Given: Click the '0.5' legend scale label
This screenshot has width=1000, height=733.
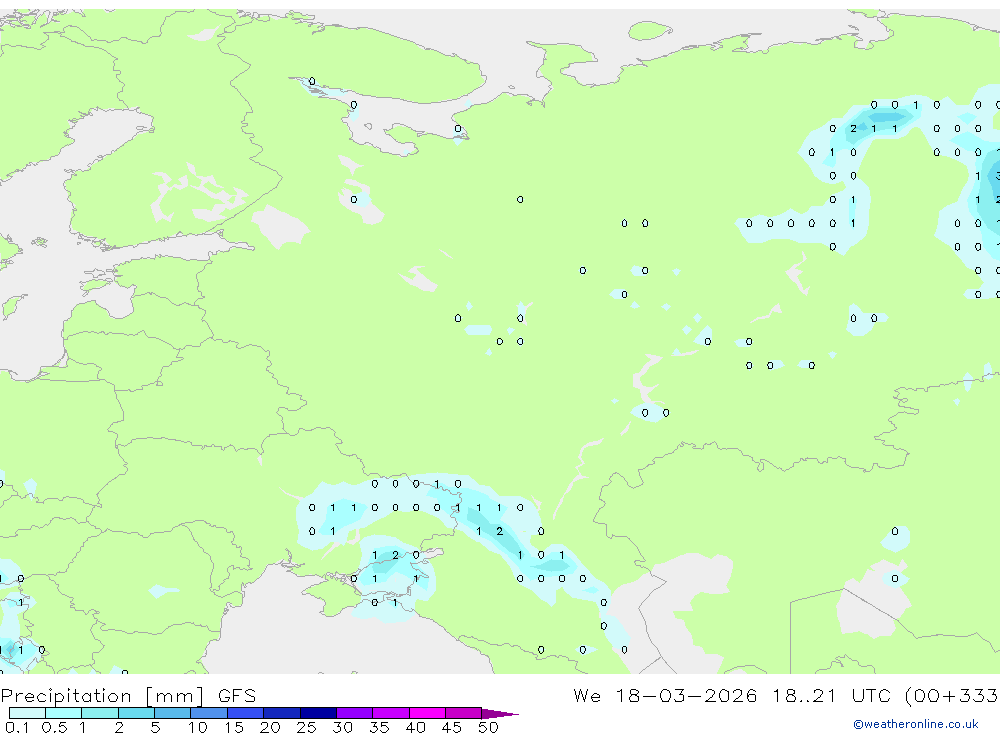Looking at the screenshot, I should 54,727.
